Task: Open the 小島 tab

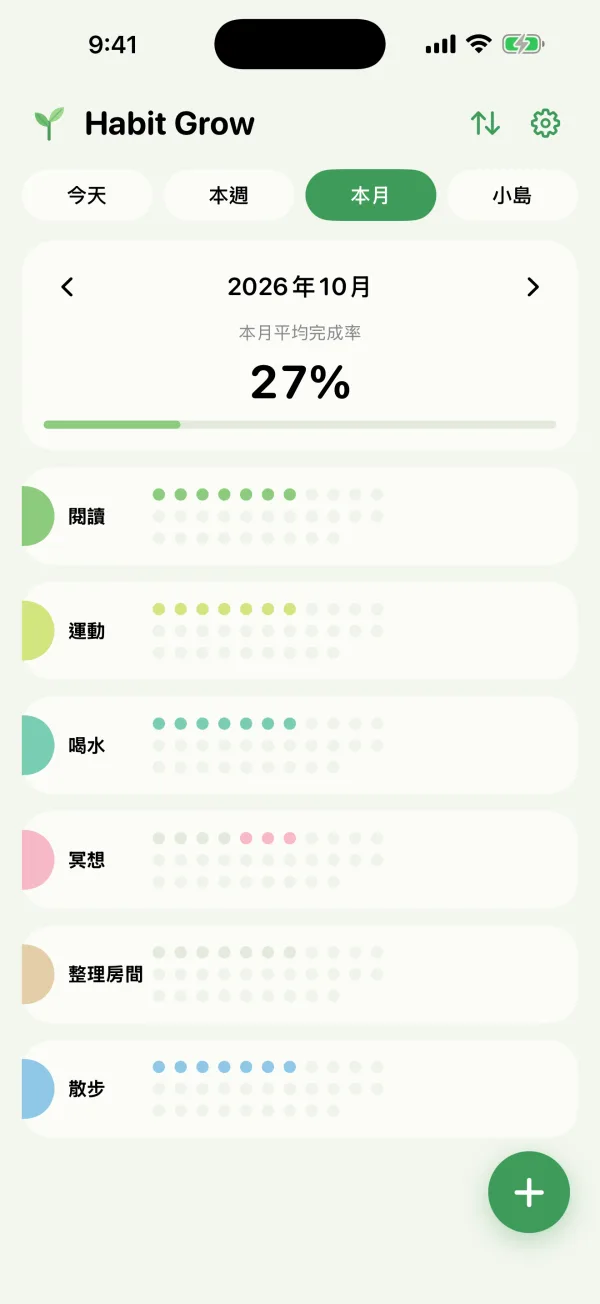Action: tap(513, 195)
